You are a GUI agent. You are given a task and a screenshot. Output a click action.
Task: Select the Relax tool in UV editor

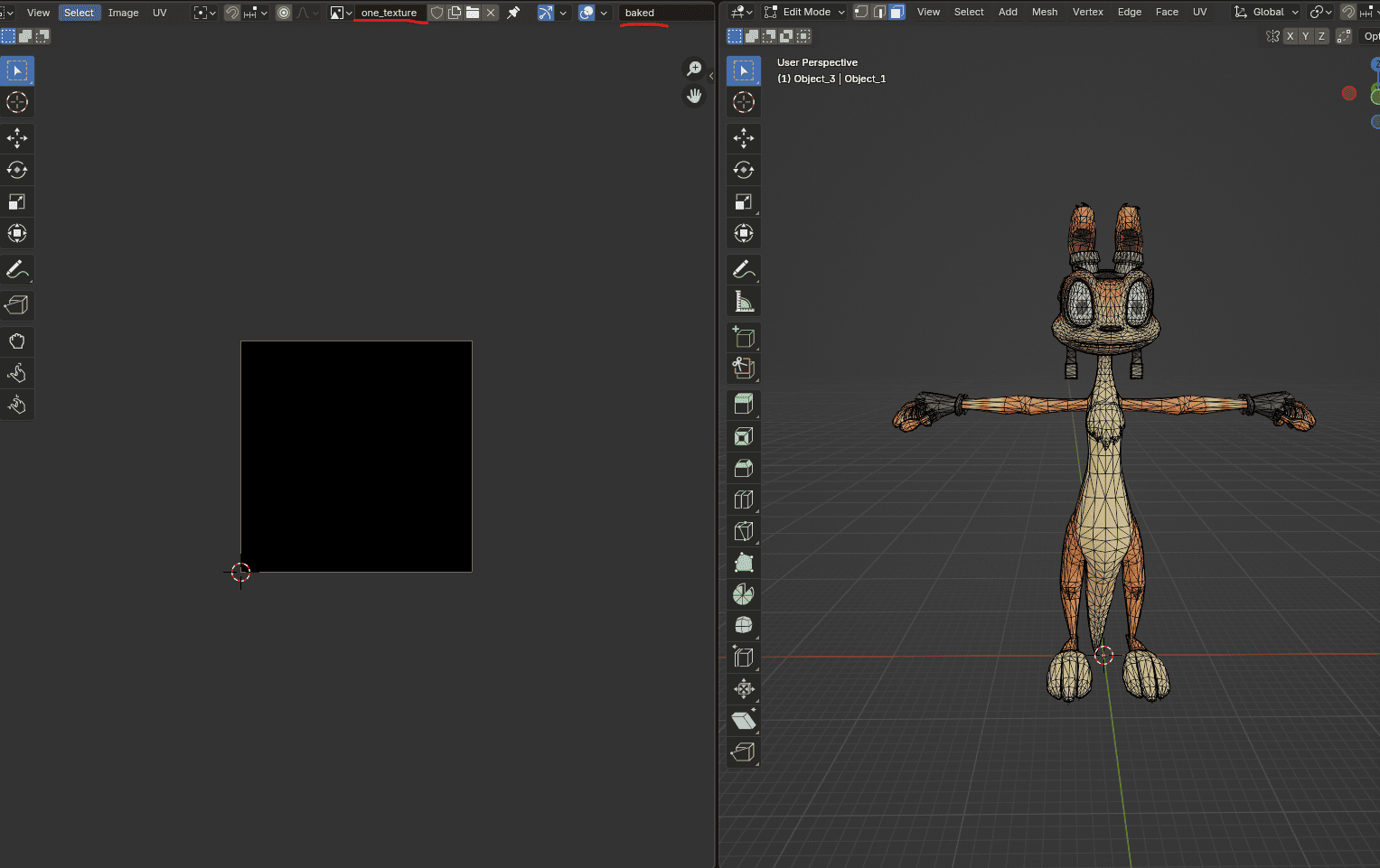coord(17,373)
